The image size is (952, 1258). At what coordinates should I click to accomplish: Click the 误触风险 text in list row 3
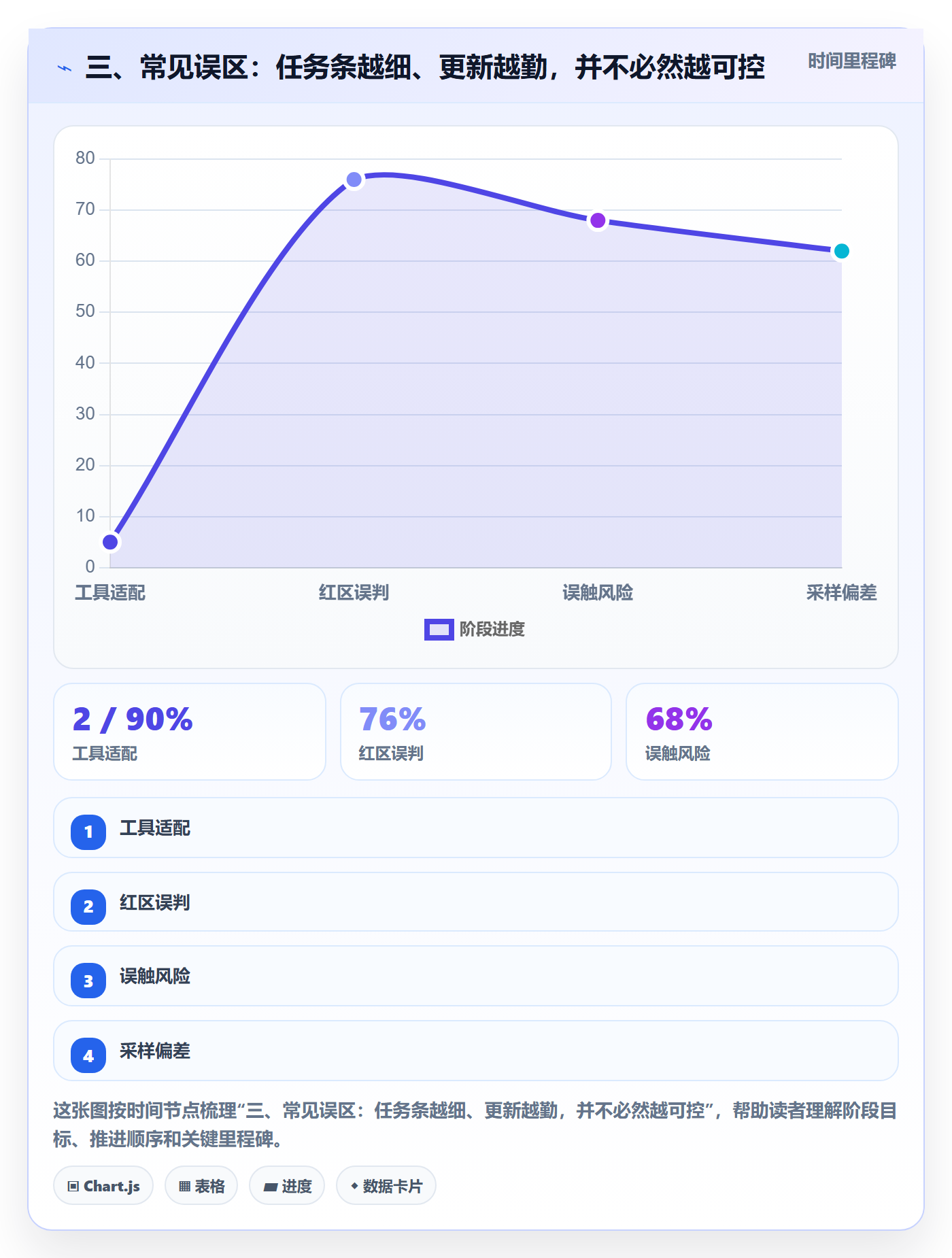pyautogui.click(x=155, y=976)
